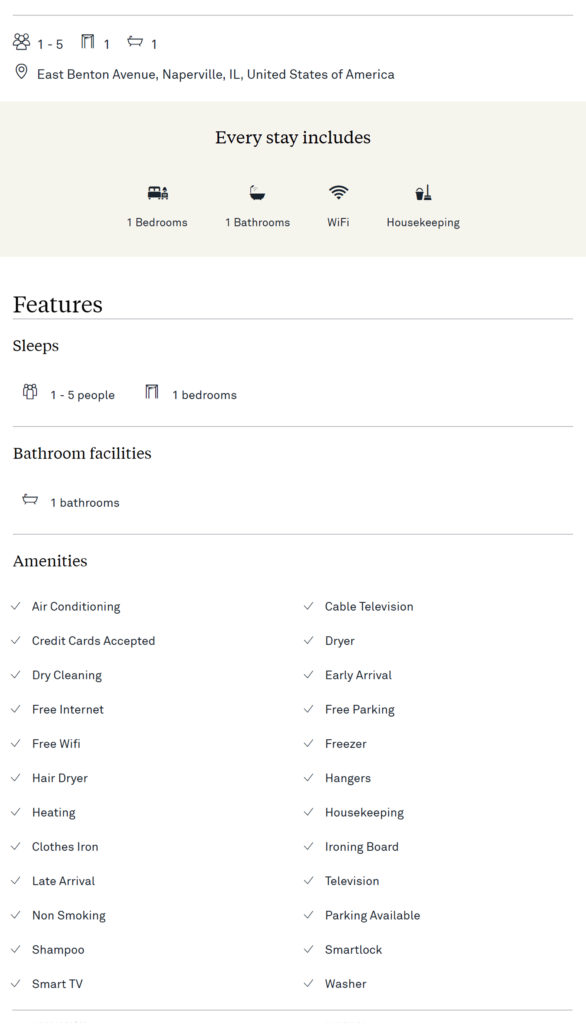Click the Housekeeping bucket and mop icon
This screenshot has height=1024, width=586.
pyautogui.click(x=423, y=192)
